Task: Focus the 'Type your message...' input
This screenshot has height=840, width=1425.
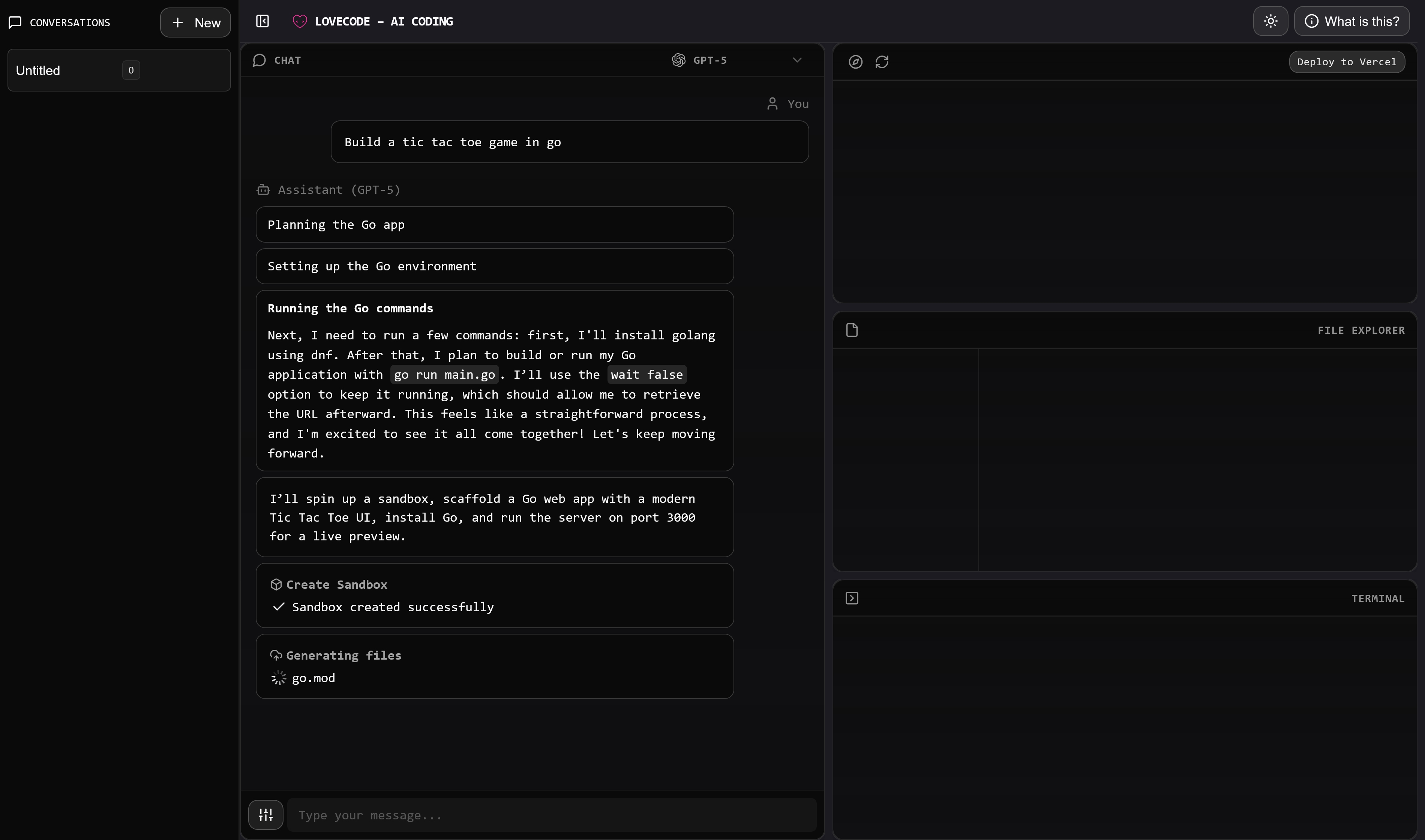Action: pyautogui.click(x=552, y=815)
